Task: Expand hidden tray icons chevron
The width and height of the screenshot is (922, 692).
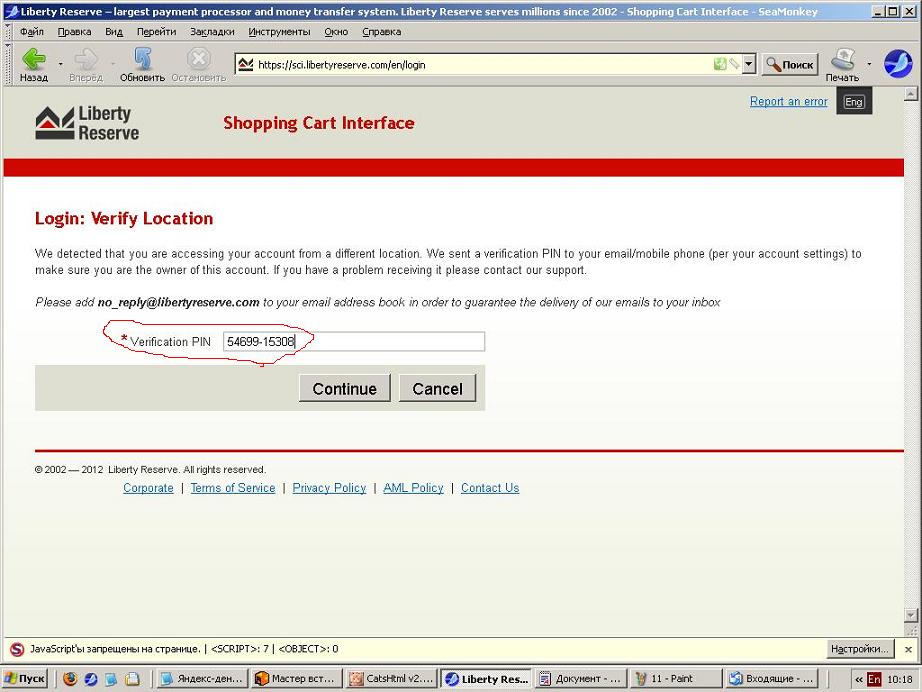Action: [x=858, y=679]
